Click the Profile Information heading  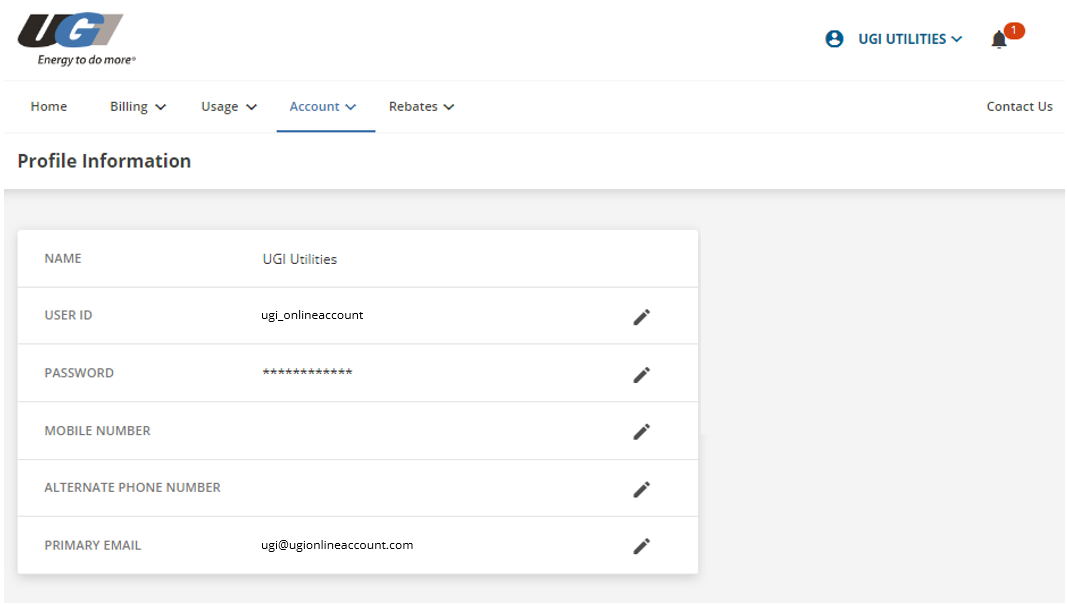pos(104,161)
